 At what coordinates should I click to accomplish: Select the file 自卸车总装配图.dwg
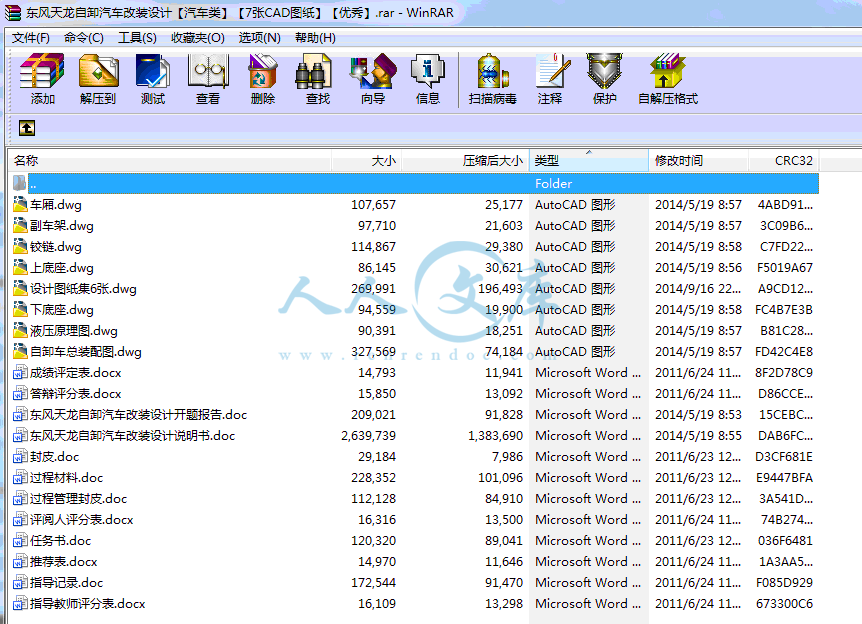point(86,352)
